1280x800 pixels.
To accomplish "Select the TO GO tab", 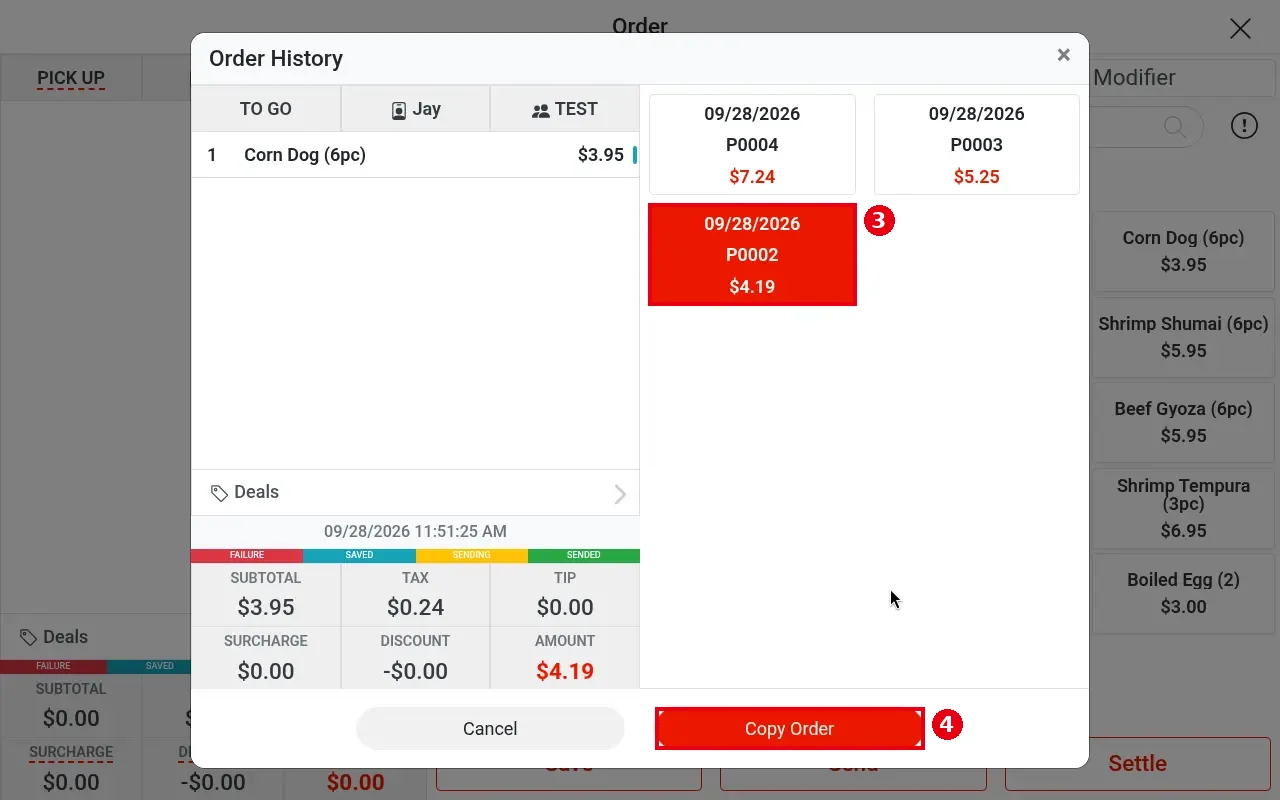I will coord(266,109).
